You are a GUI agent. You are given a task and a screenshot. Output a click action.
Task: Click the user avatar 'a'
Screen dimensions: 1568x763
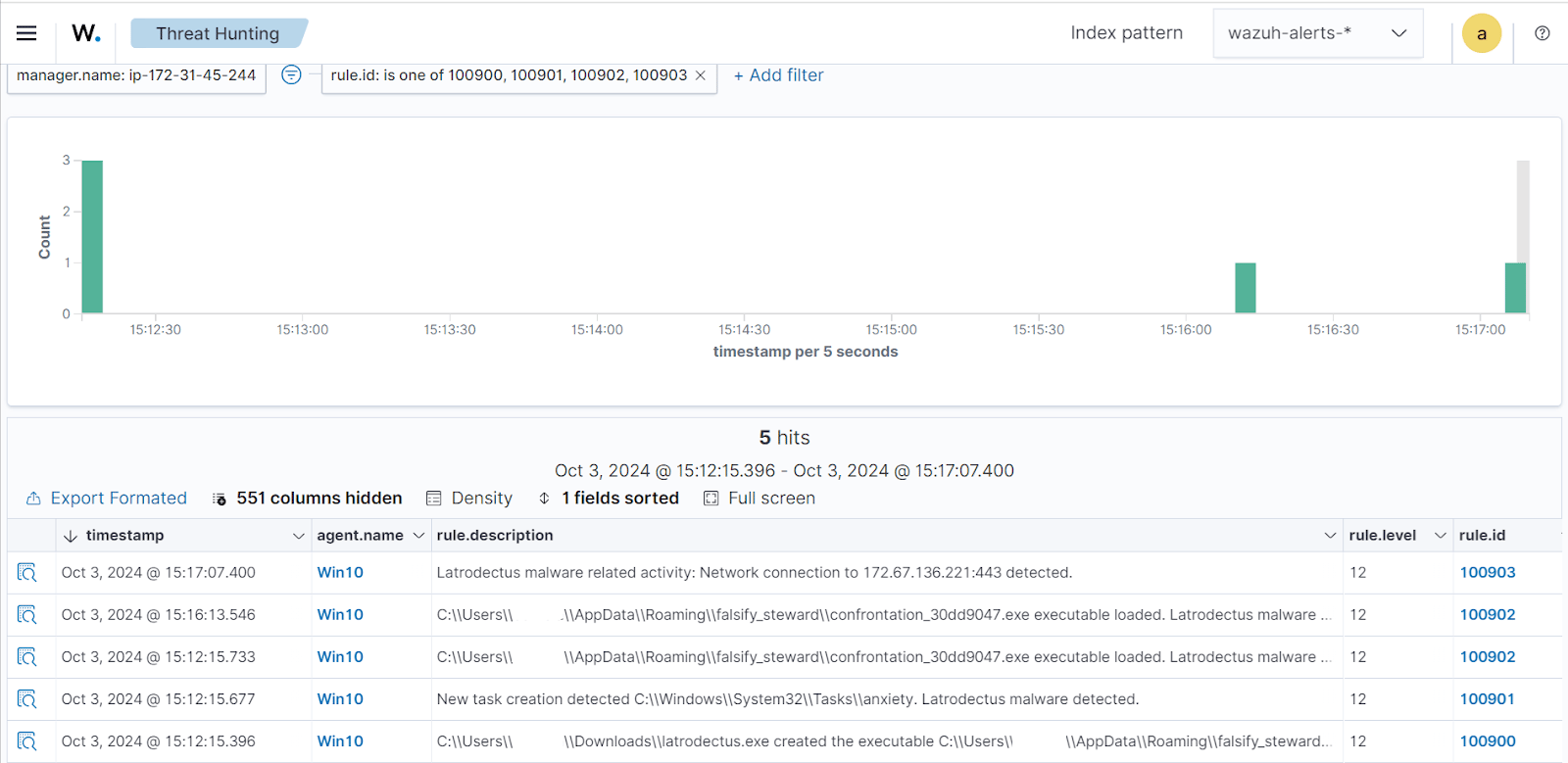point(1481,33)
